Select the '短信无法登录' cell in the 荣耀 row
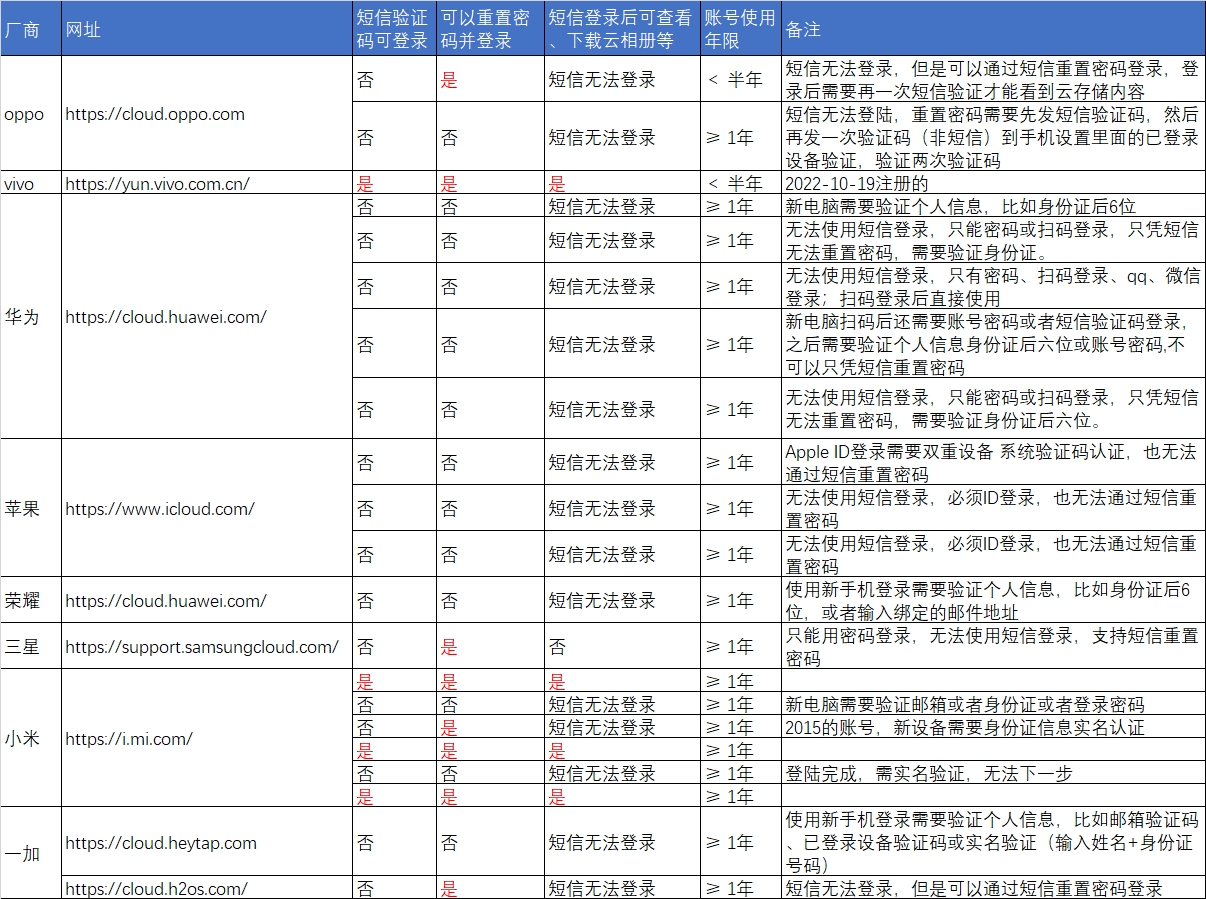The width and height of the screenshot is (1206, 899). click(622, 600)
